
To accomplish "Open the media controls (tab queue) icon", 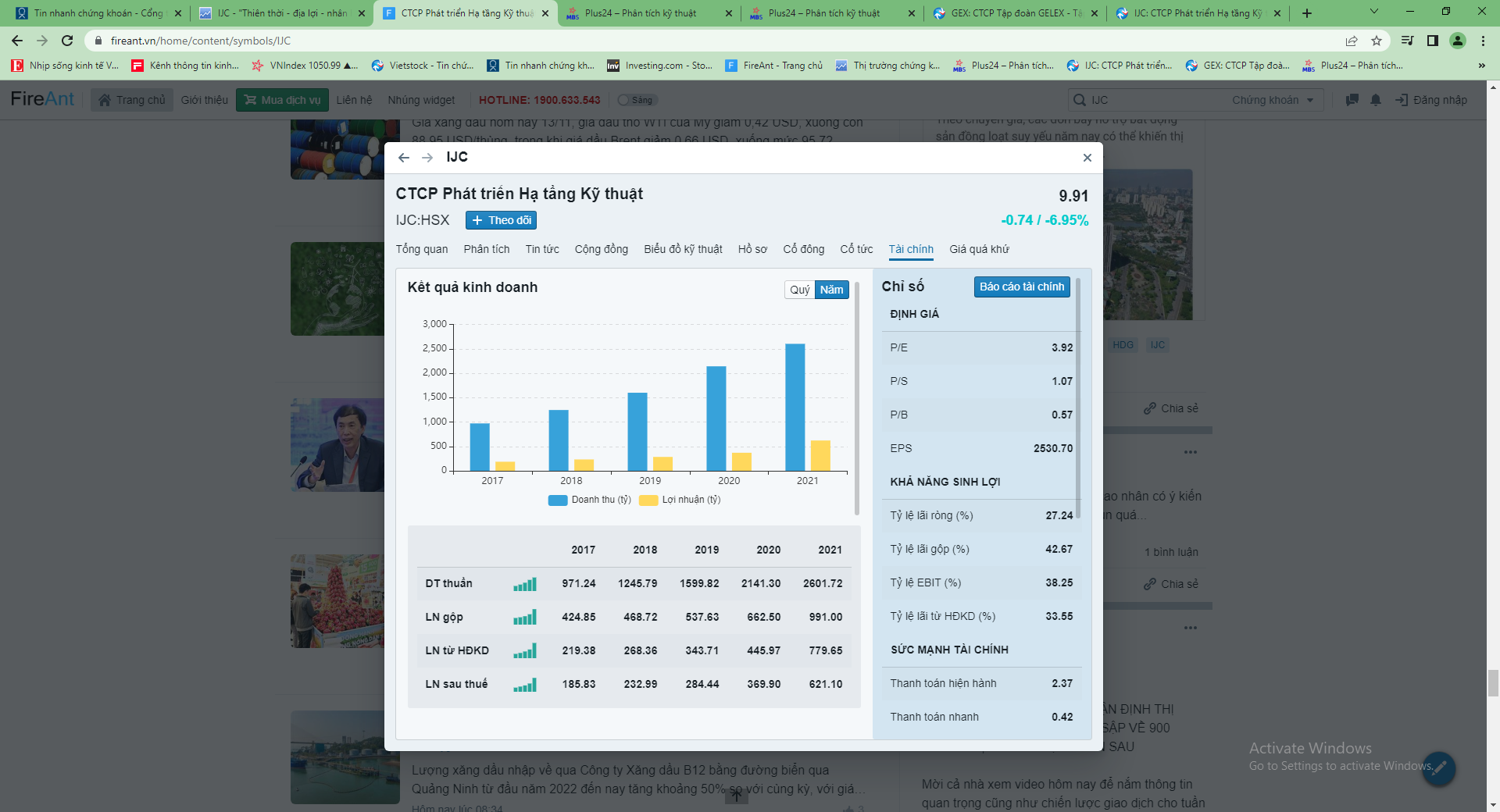I will click(x=1408, y=41).
